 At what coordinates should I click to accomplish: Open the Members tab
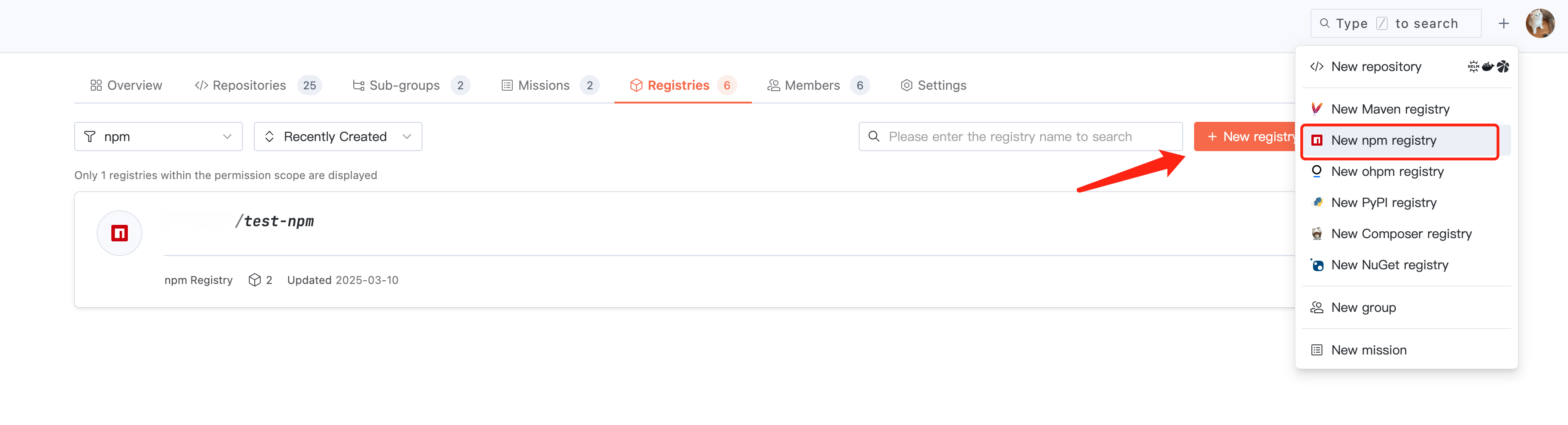[x=812, y=85]
